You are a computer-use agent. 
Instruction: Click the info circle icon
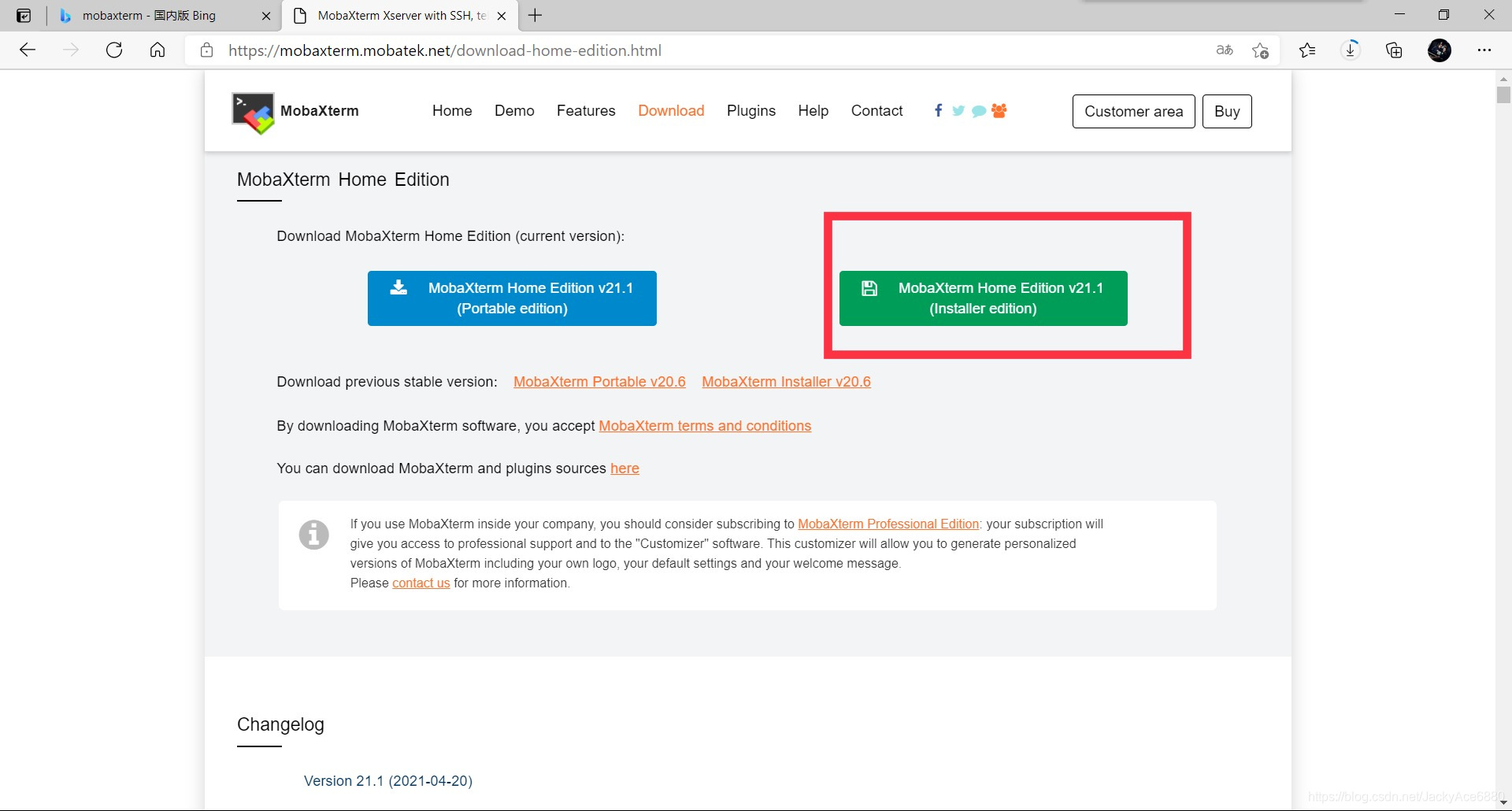coord(313,535)
